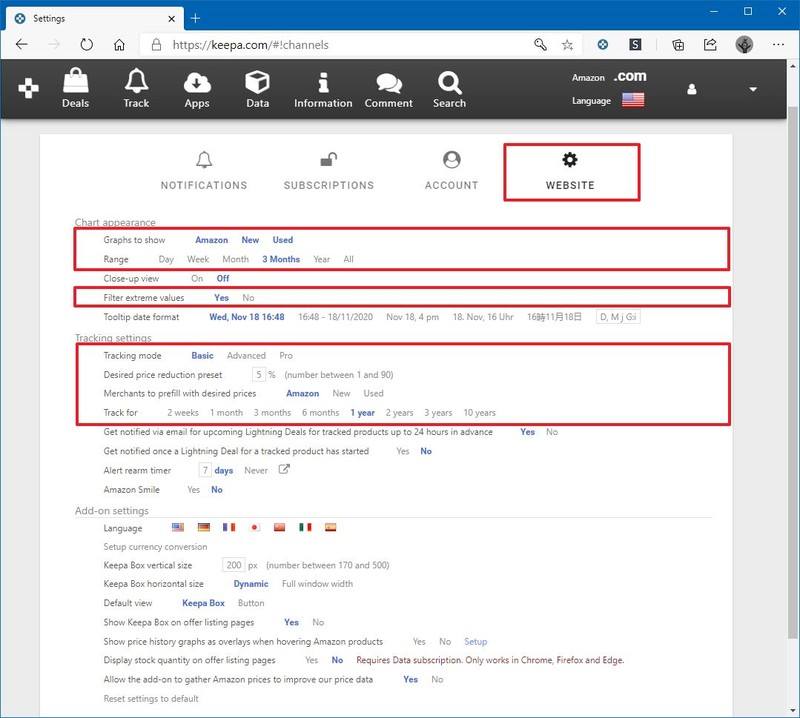Screen dimensions: 800x718
Task: Choose the German flag add-on language
Action: pyautogui.click(x=204, y=527)
